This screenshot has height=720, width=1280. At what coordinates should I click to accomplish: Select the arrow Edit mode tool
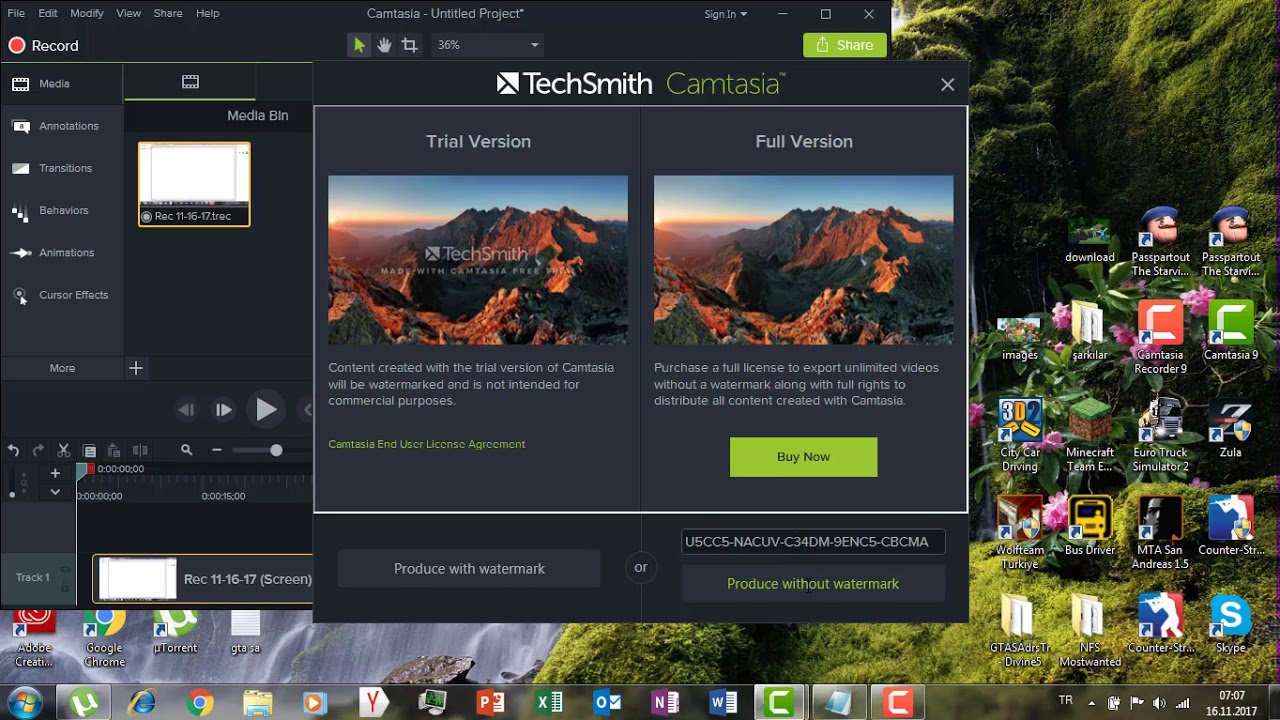pyautogui.click(x=359, y=45)
